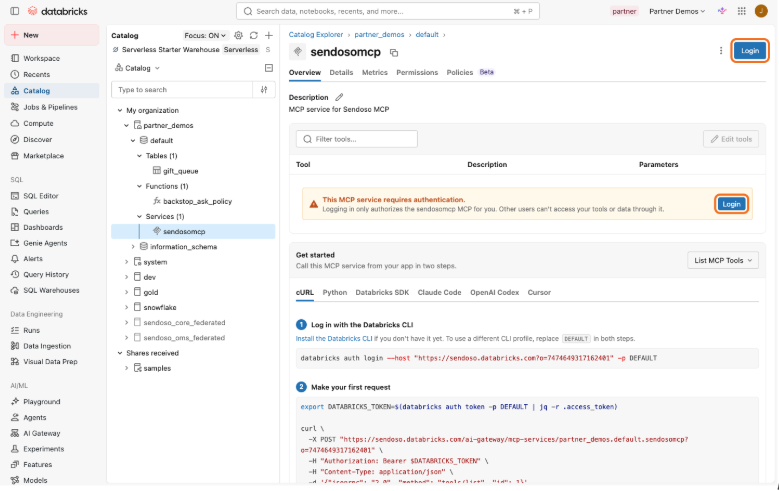
Task: Select the Claude Code tab
Action: pos(439,292)
